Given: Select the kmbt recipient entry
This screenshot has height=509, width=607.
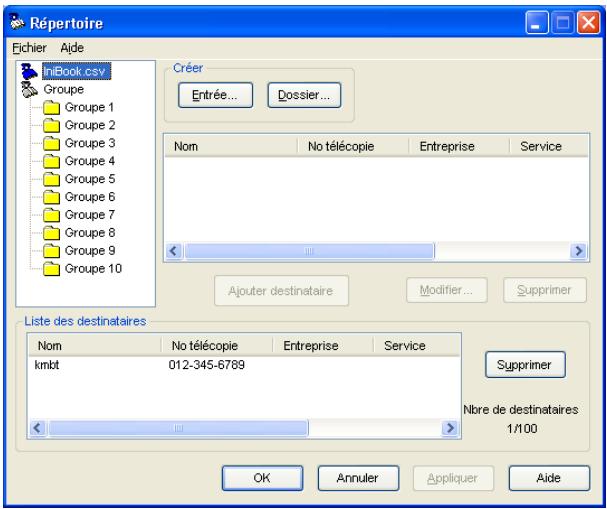Looking at the screenshot, I should tap(47, 365).
